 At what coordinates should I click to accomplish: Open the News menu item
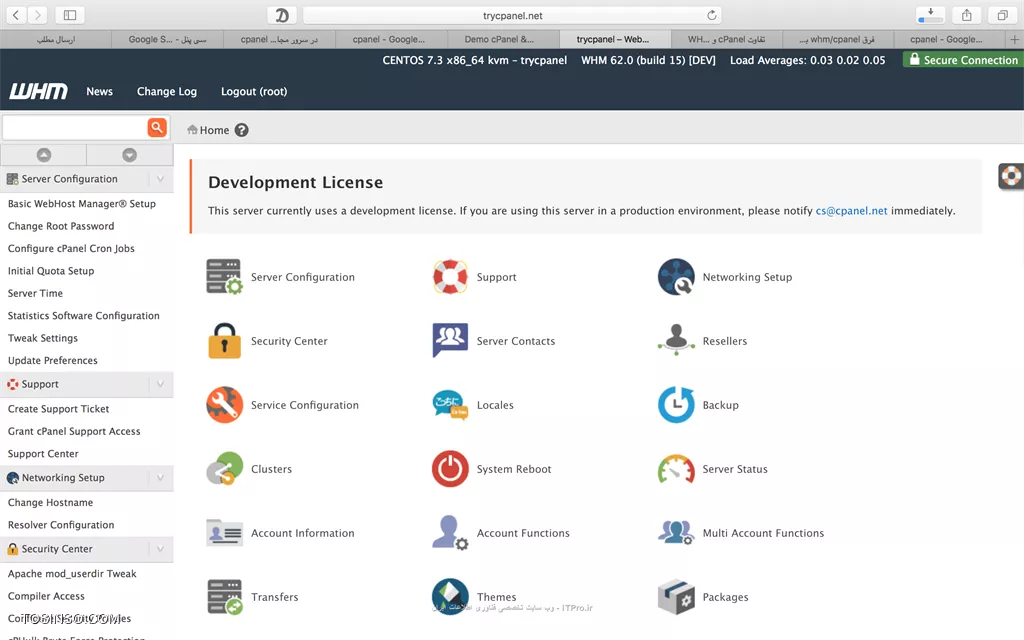click(99, 91)
